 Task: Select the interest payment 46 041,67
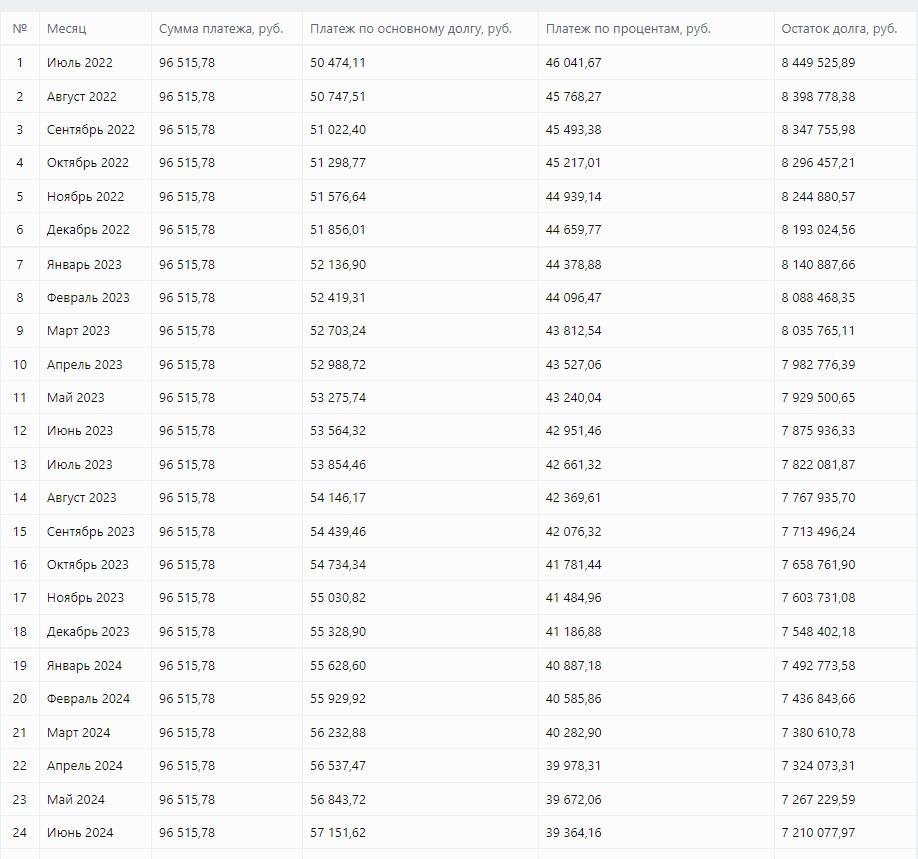[574, 63]
